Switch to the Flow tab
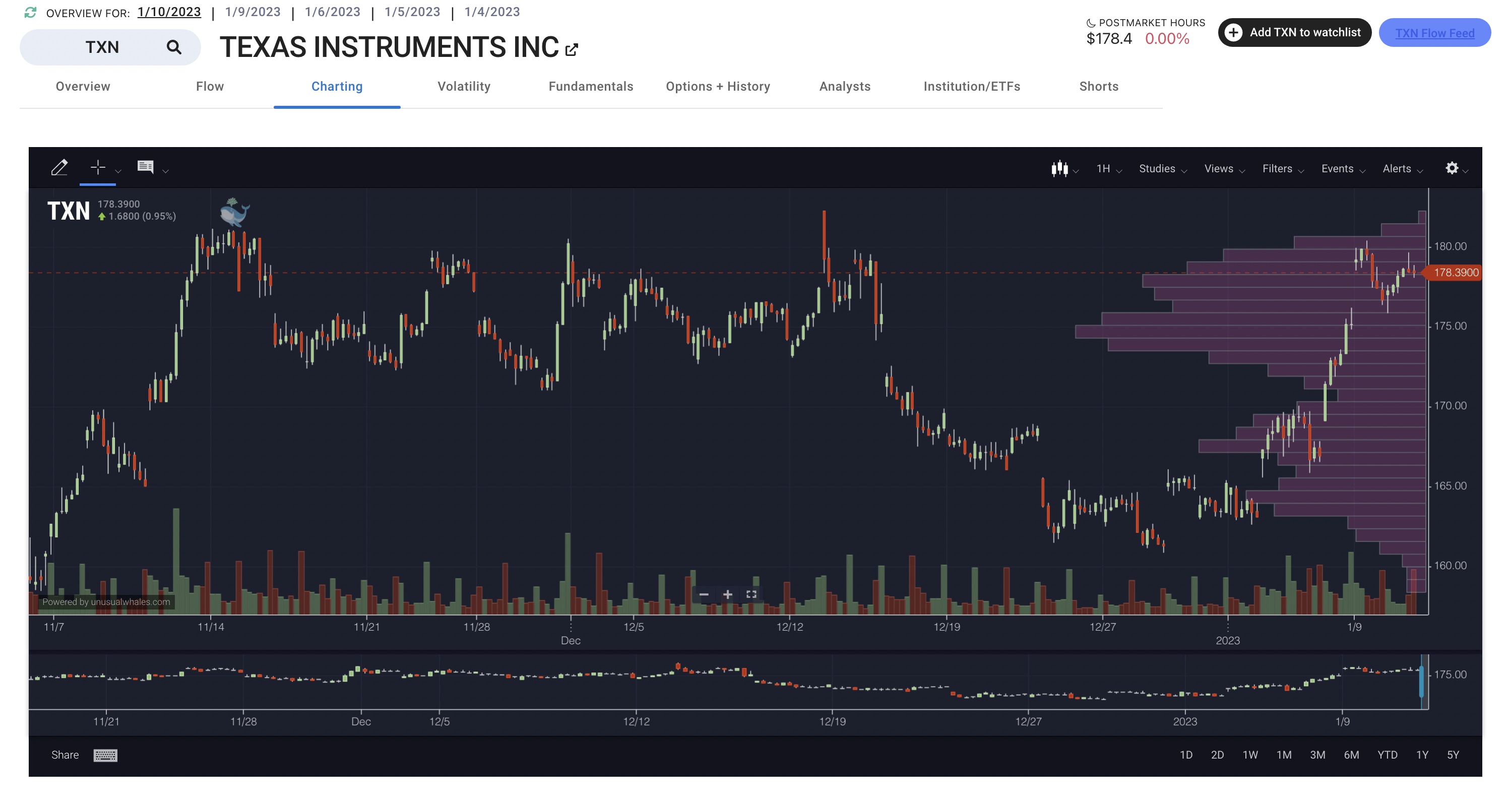The image size is (1508, 812). (210, 87)
